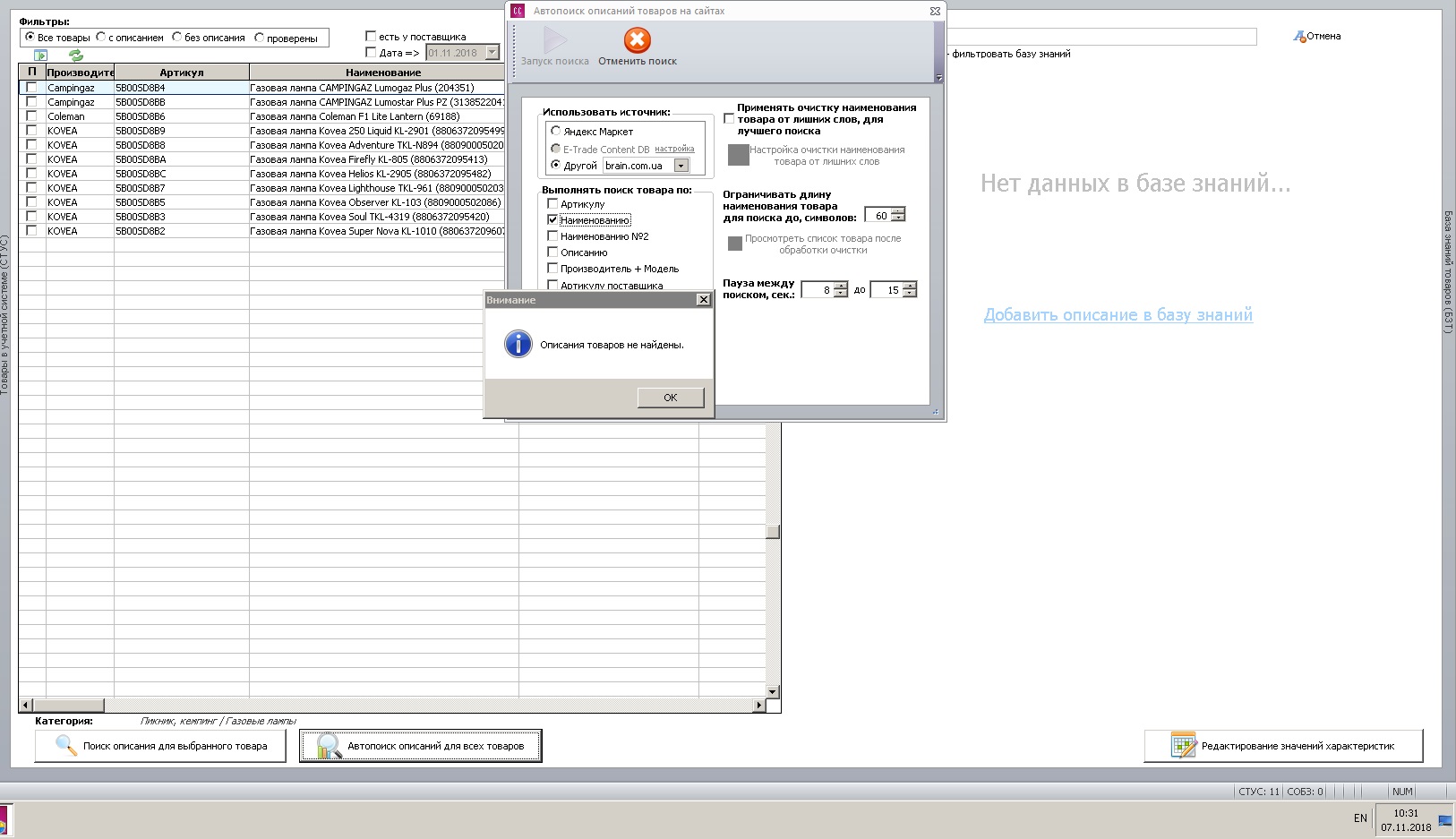Screen dimensions: 1456x839
Task: Select the проверены filter radio
Action: click(x=259, y=37)
